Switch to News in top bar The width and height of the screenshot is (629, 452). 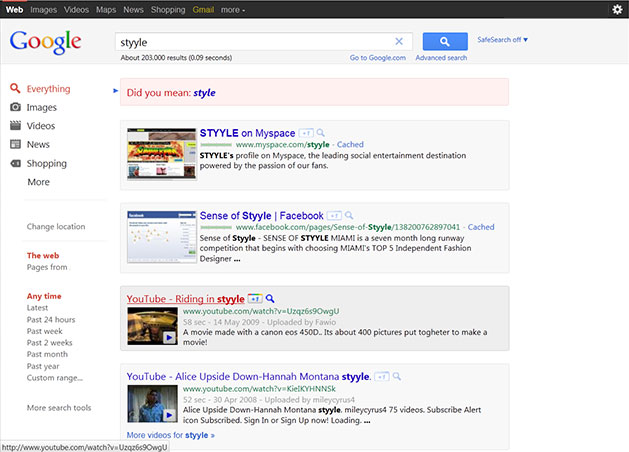tap(133, 10)
